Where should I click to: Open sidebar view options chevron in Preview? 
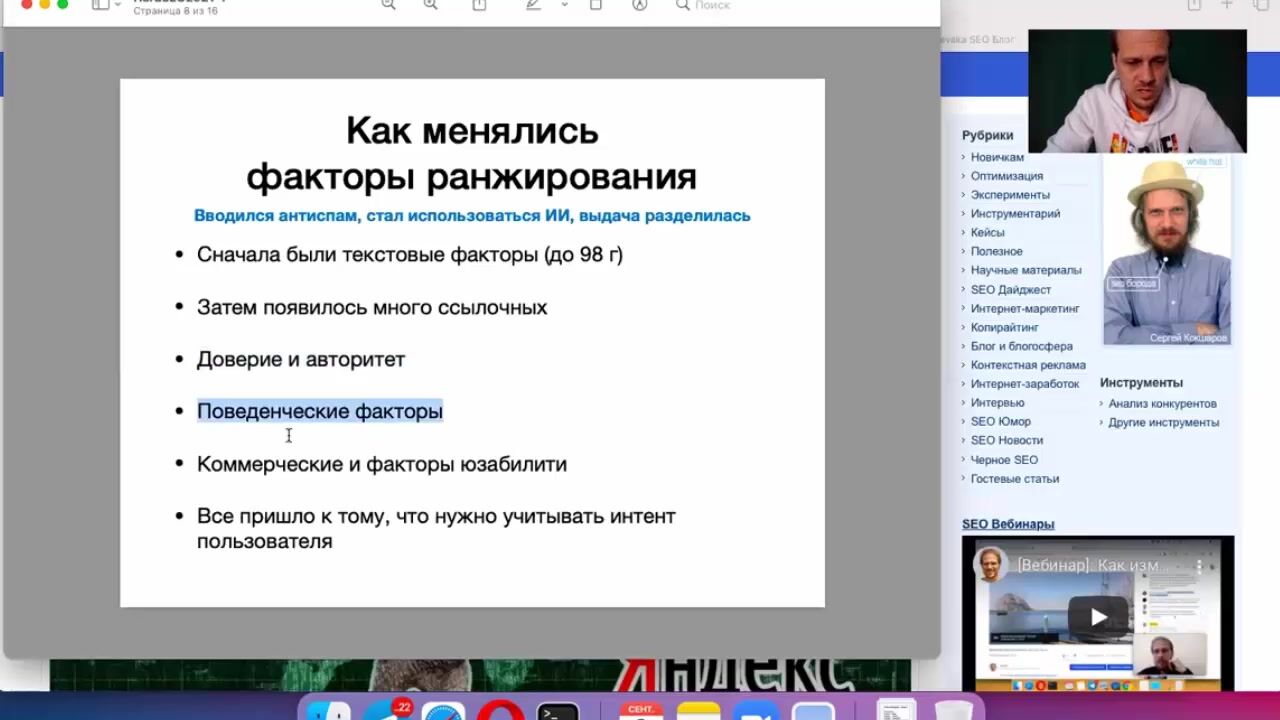118,5
